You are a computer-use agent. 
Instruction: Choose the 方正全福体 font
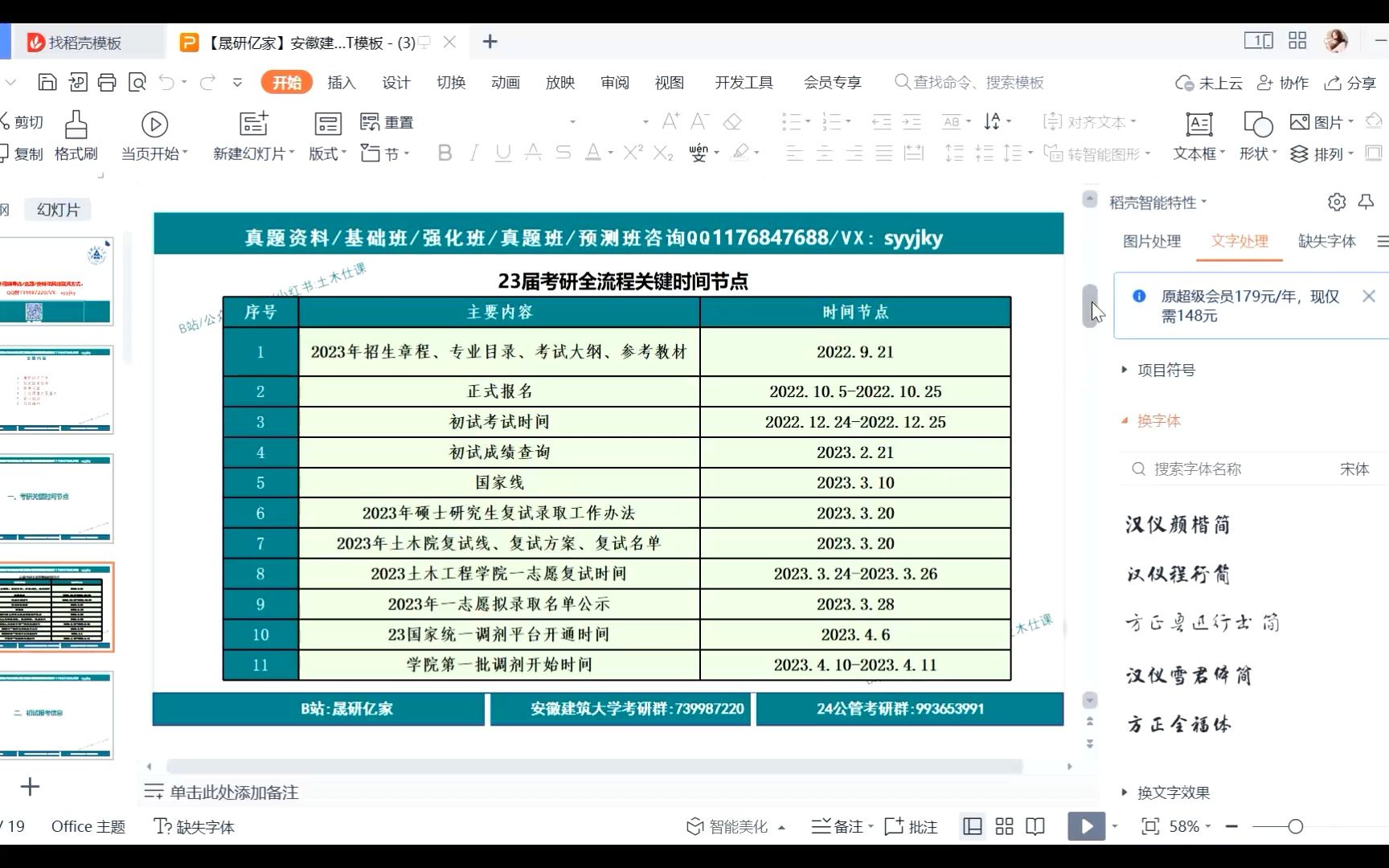(1178, 724)
